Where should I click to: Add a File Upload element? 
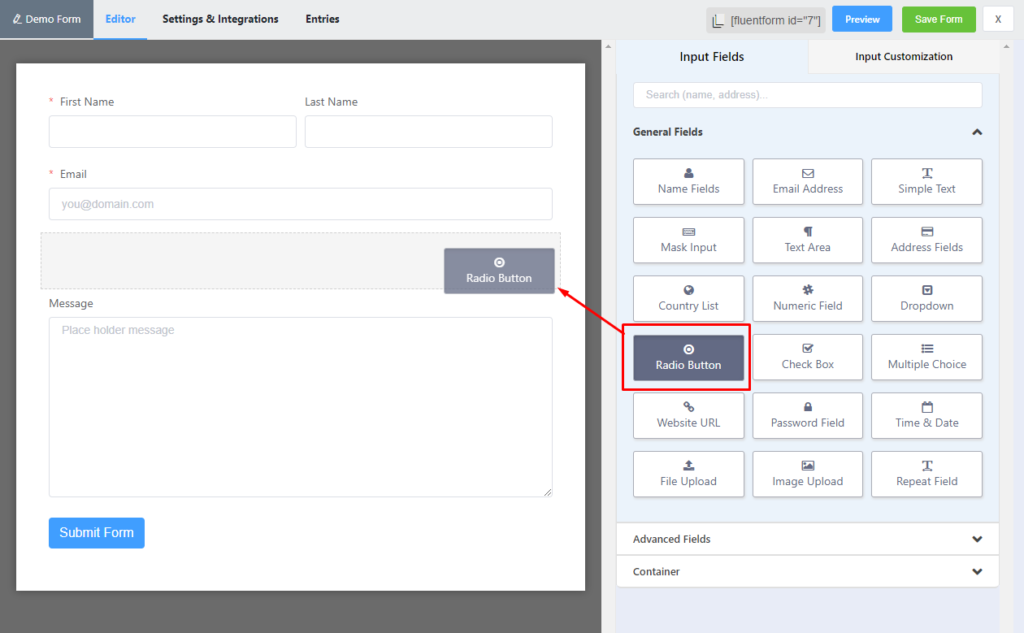tap(688, 474)
